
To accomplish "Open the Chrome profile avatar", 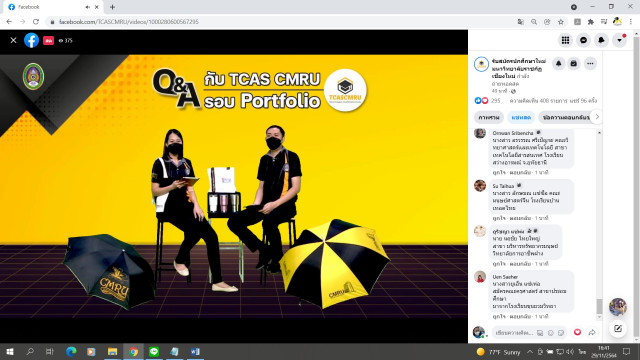I will (618, 21).
